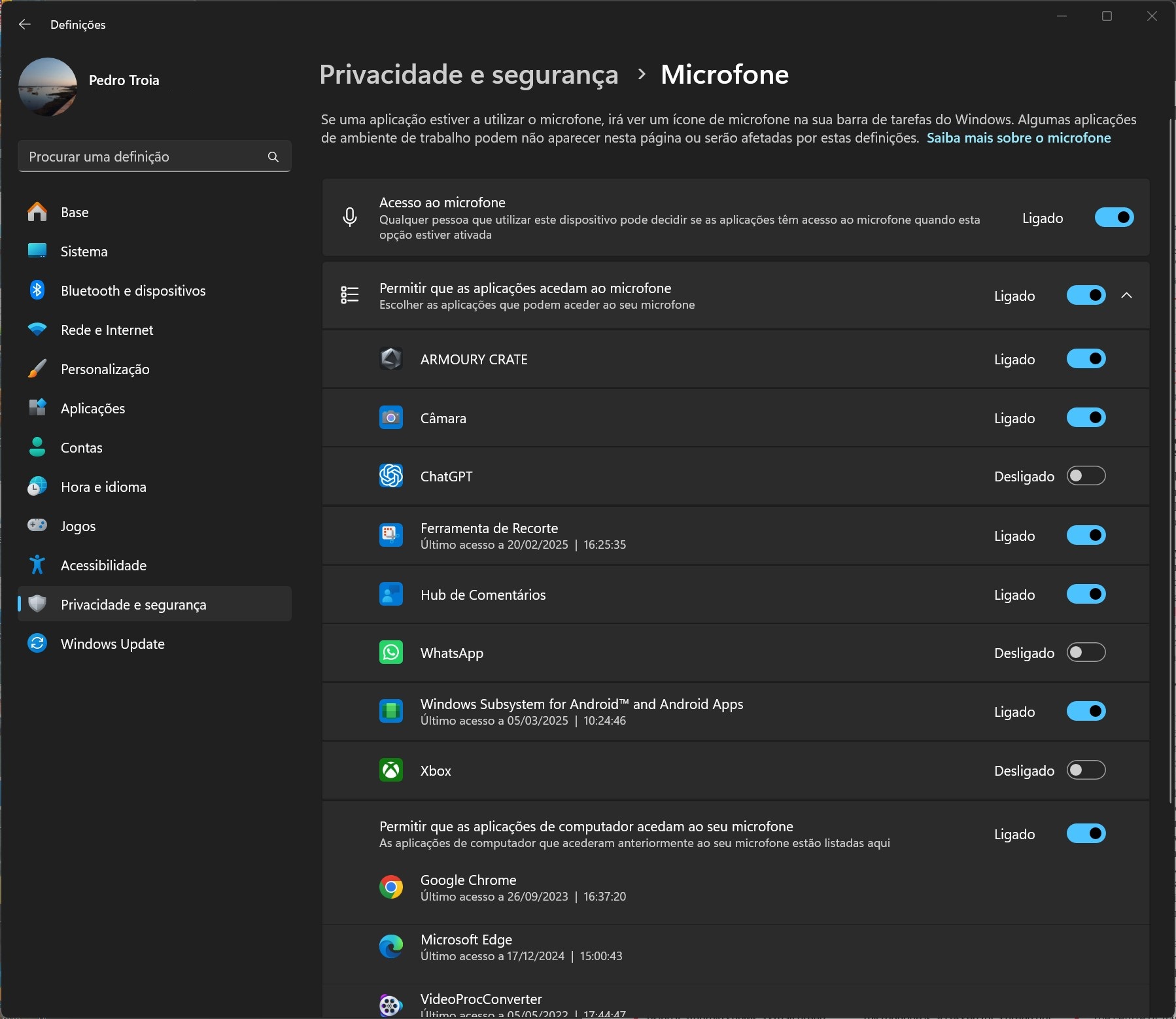
Task: Click the back arrow icon in Definições
Action: [25, 24]
